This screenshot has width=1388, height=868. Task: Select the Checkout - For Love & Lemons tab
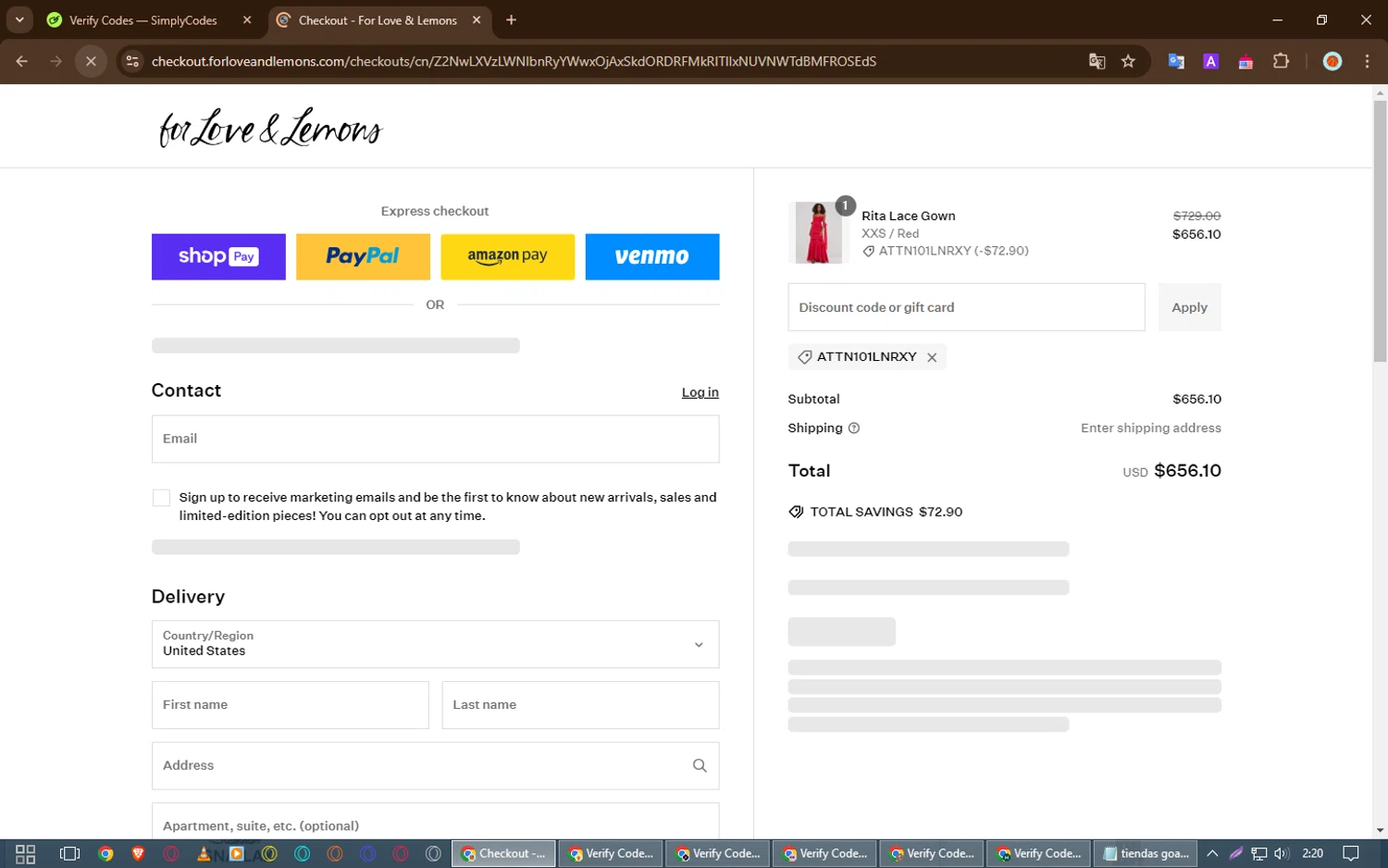click(x=379, y=19)
